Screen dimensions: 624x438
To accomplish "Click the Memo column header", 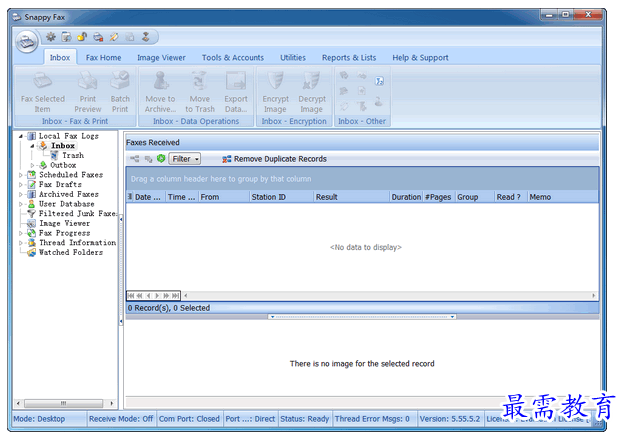I will pyautogui.click(x=562, y=197).
